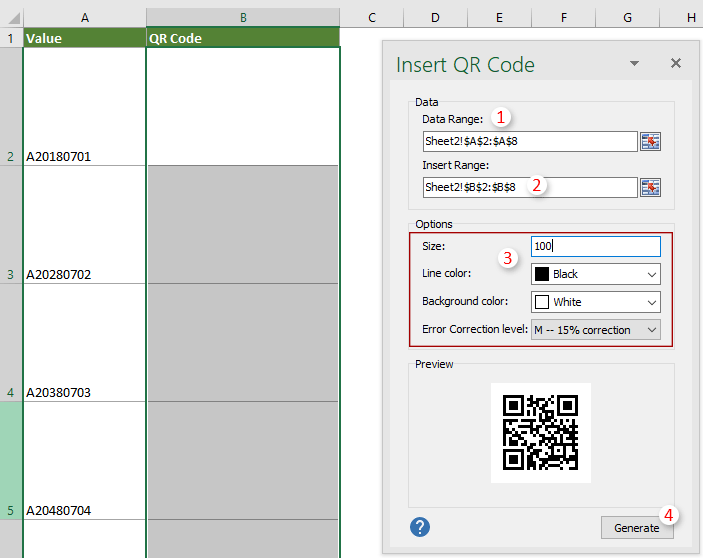Viewport: 703px width, 558px height.
Task: Select column B header
Action: (243, 18)
